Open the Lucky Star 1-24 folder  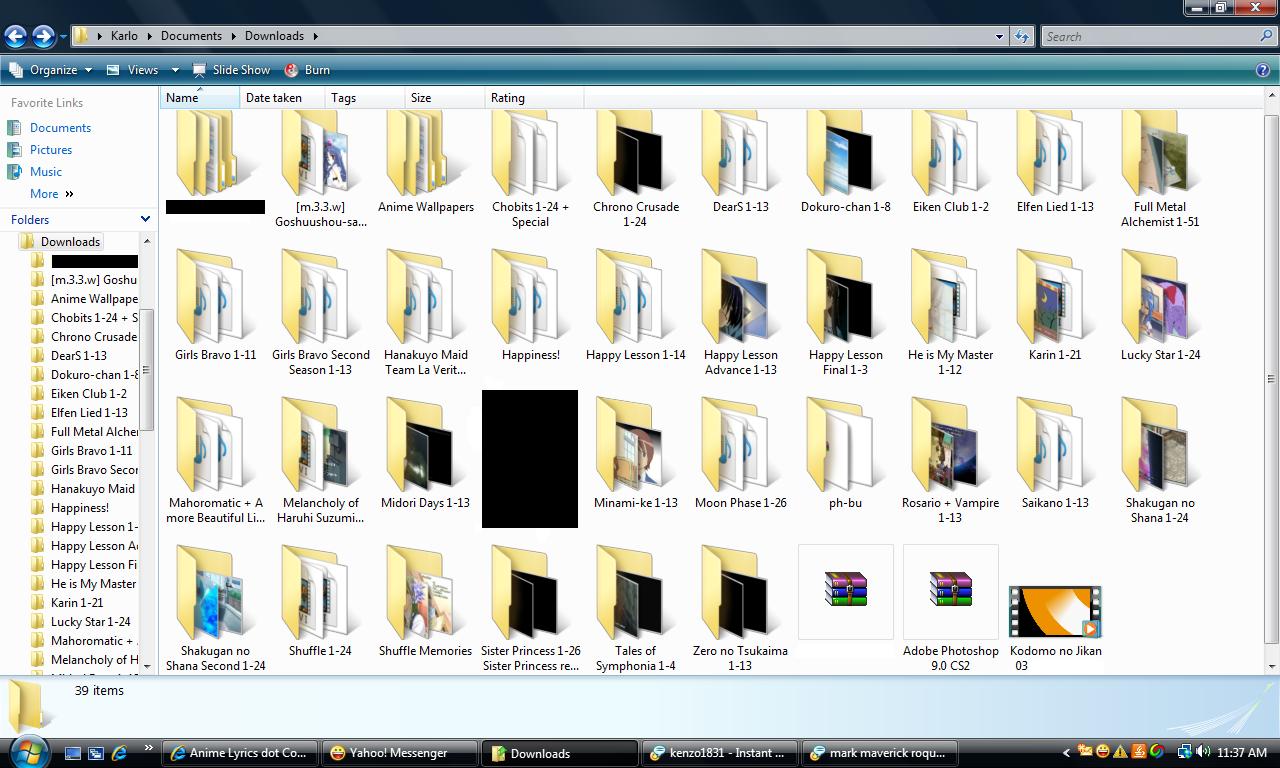(x=1160, y=305)
